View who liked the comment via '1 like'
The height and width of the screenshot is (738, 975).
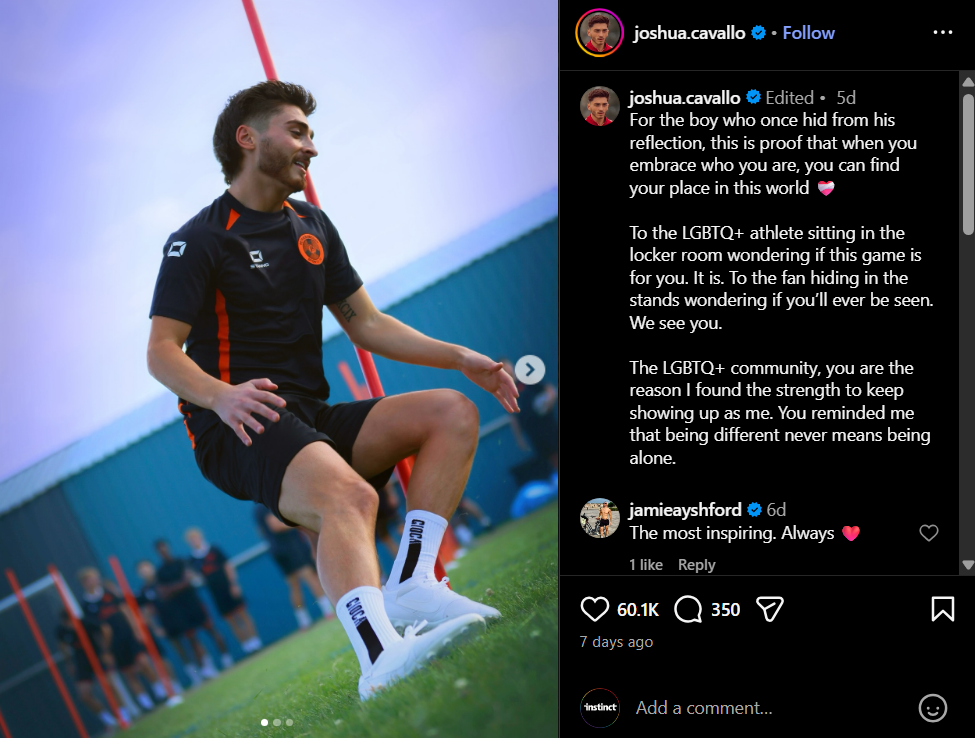click(645, 565)
